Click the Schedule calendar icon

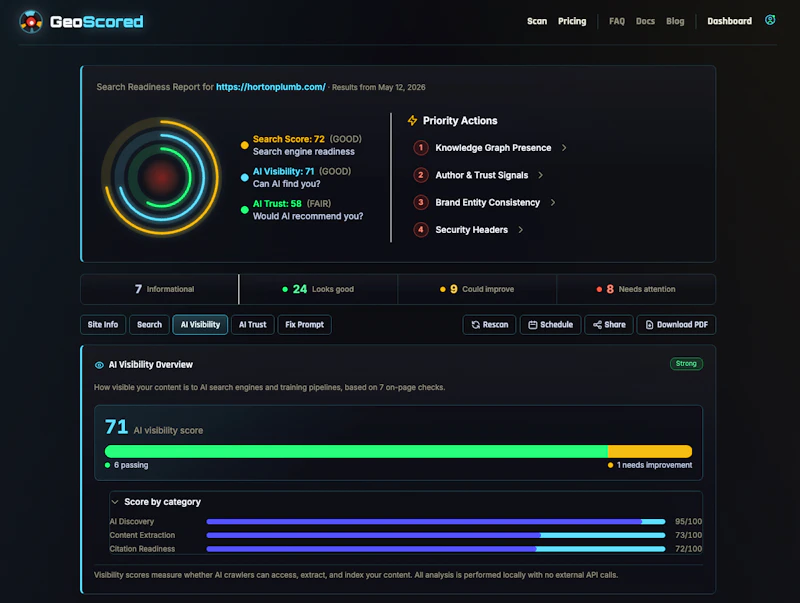click(x=533, y=325)
